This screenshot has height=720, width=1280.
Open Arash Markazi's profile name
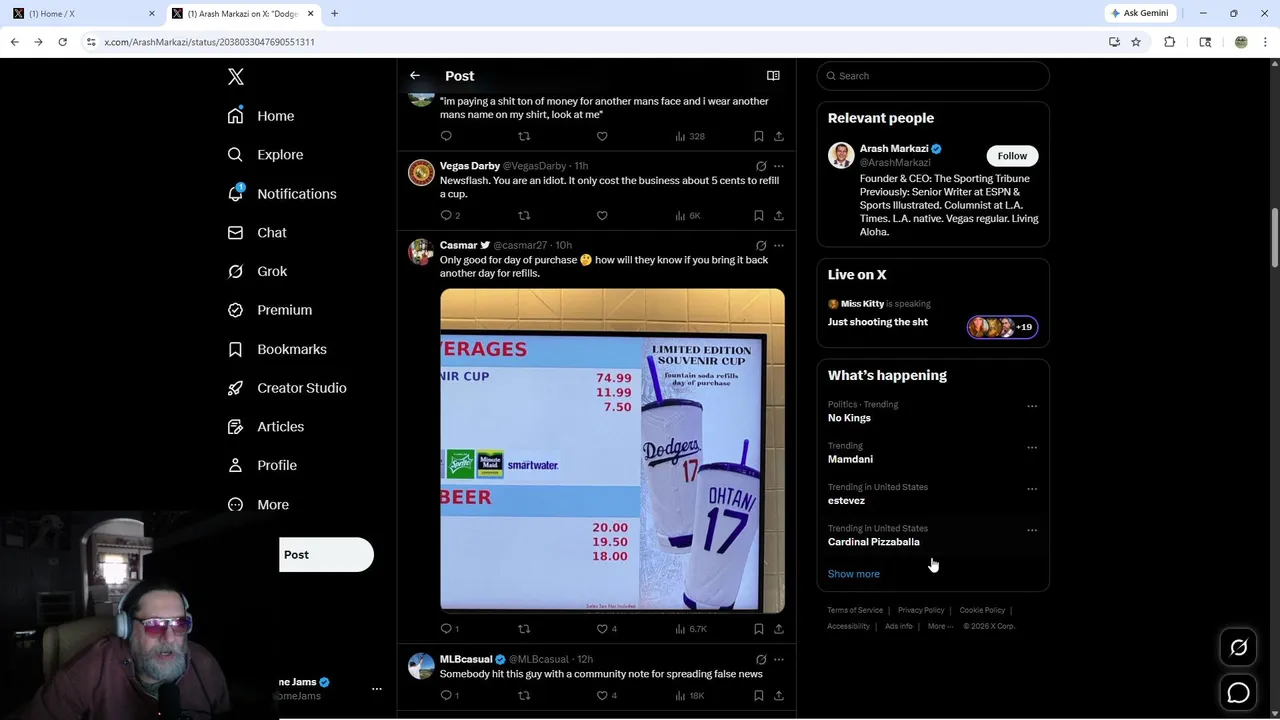tap(894, 149)
